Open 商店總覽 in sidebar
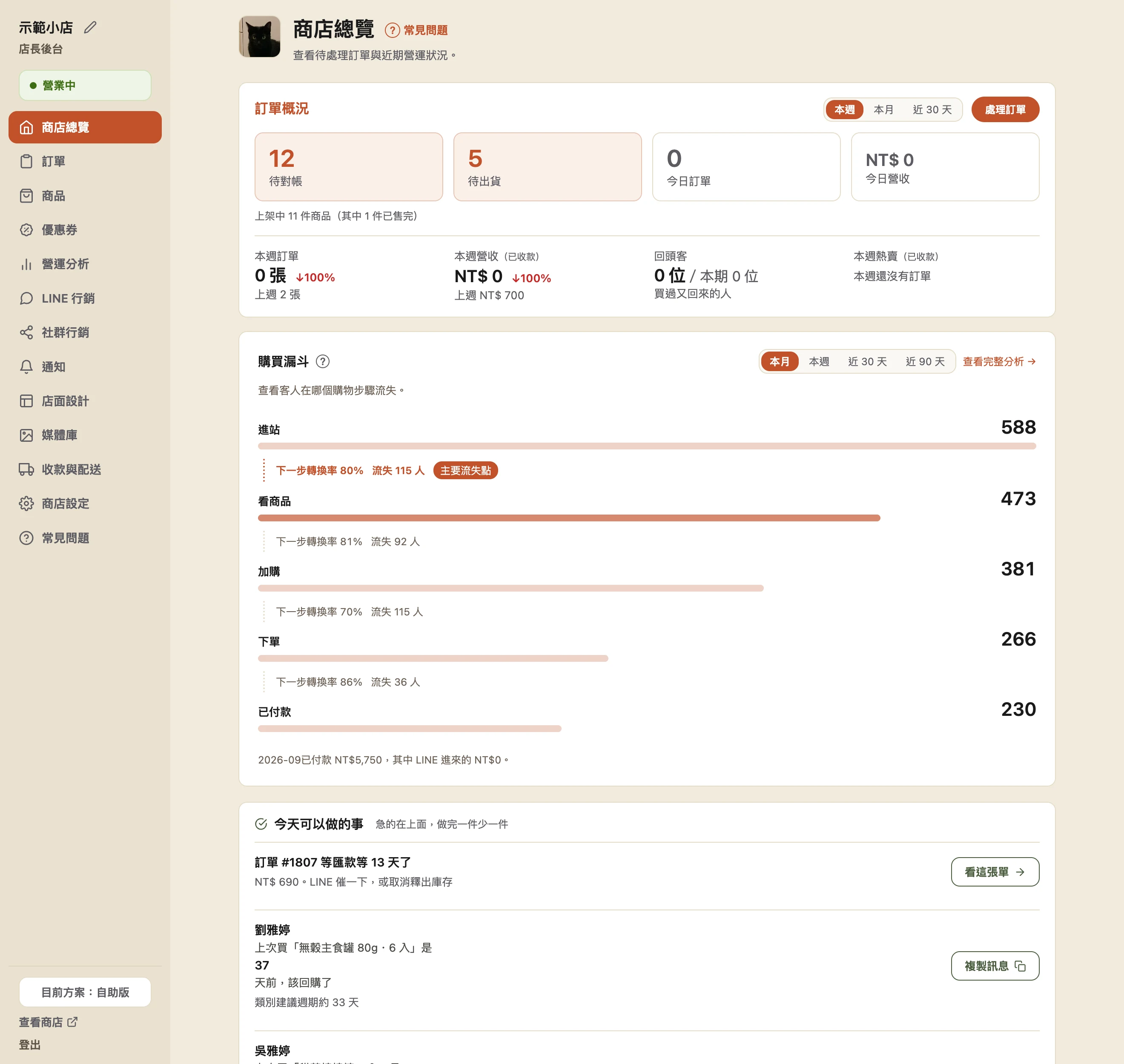Screen dimensions: 1124x1064 [x=85, y=127]
